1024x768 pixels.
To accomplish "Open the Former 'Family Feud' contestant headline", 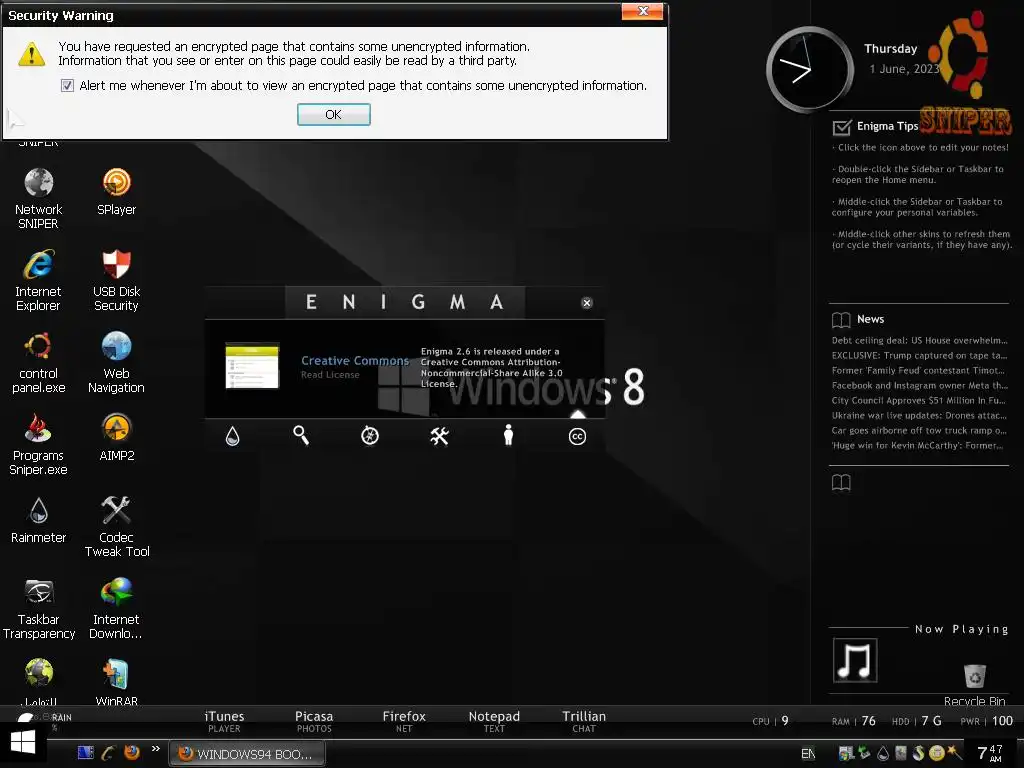I will pyautogui.click(x=920, y=370).
